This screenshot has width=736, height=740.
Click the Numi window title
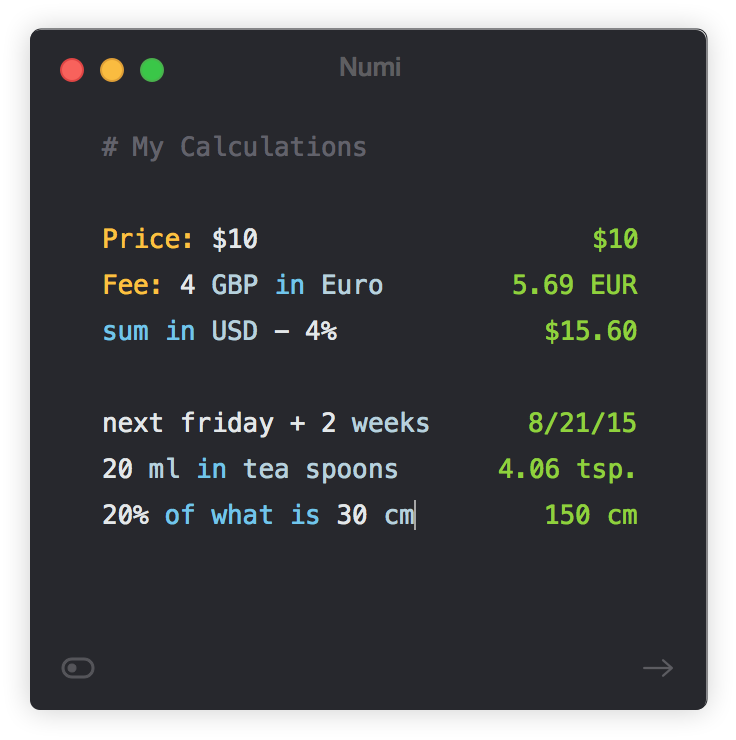point(370,67)
